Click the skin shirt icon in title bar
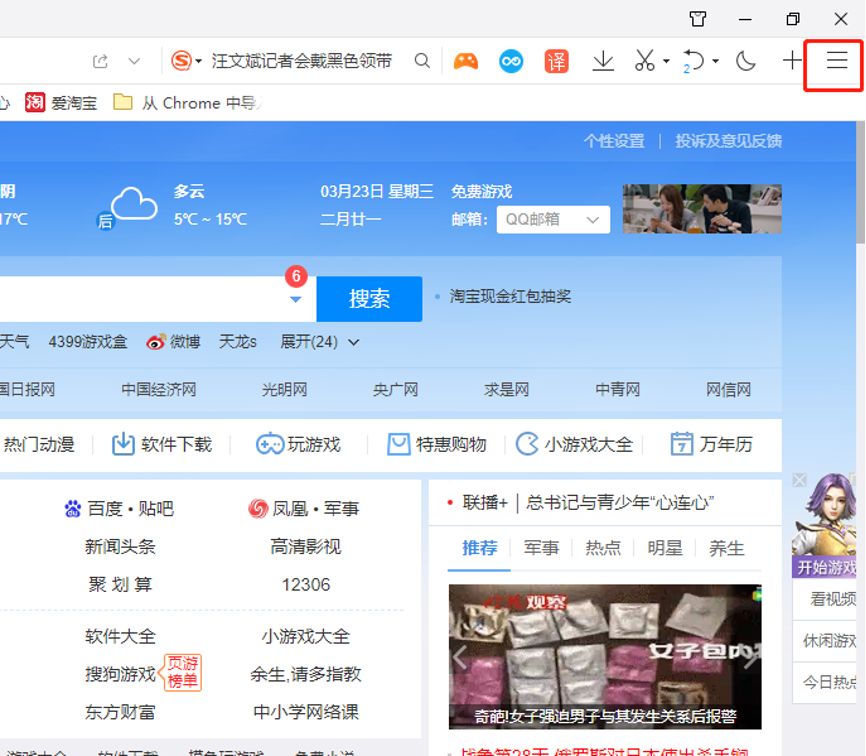 point(698,19)
